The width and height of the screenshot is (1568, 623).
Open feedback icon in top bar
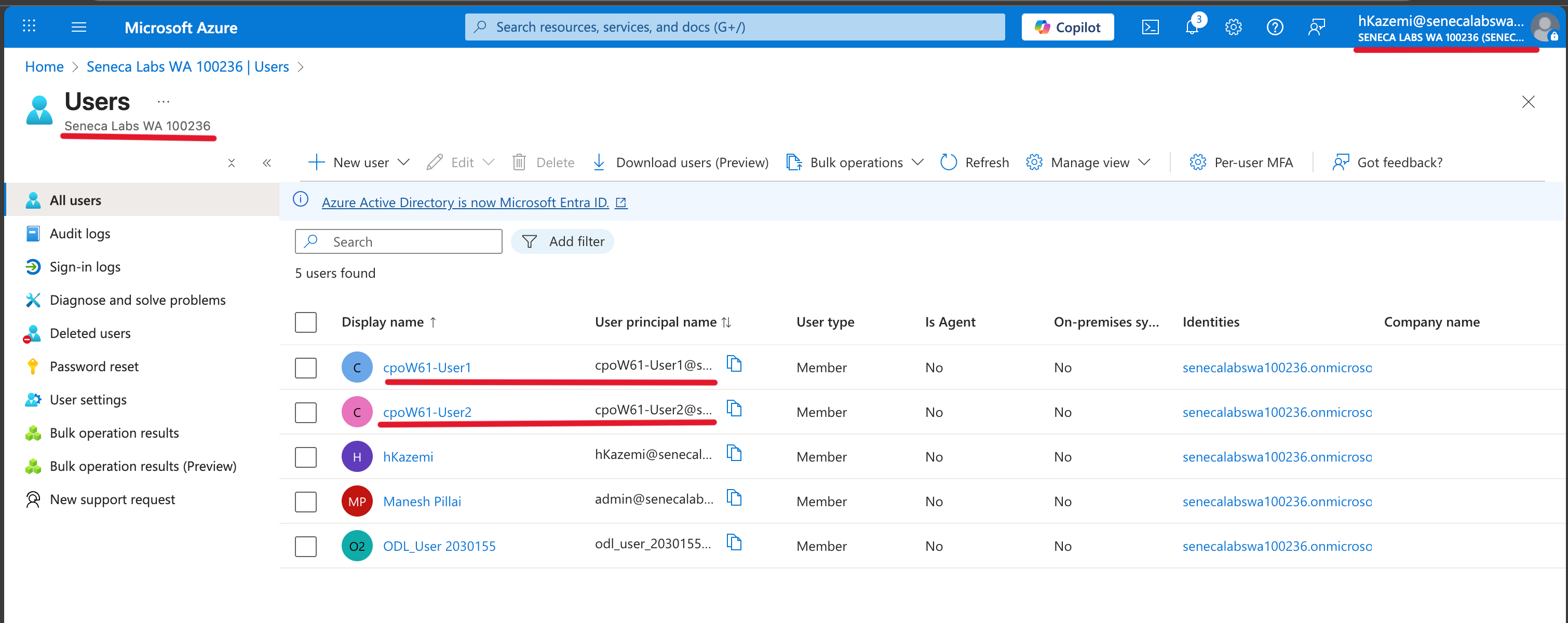pyautogui.click(x=1316, y=27)
